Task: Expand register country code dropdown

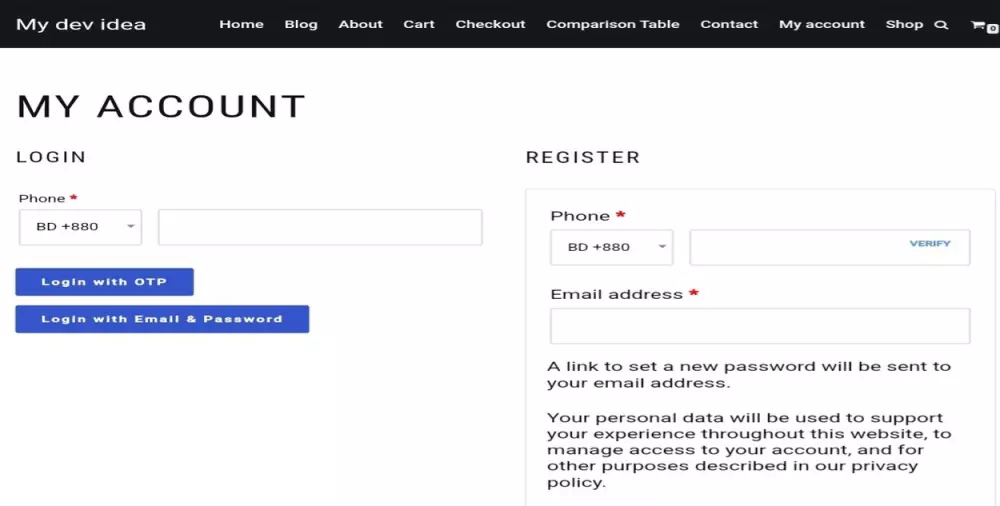Action: pyautogui.click(x=611, y=247)
